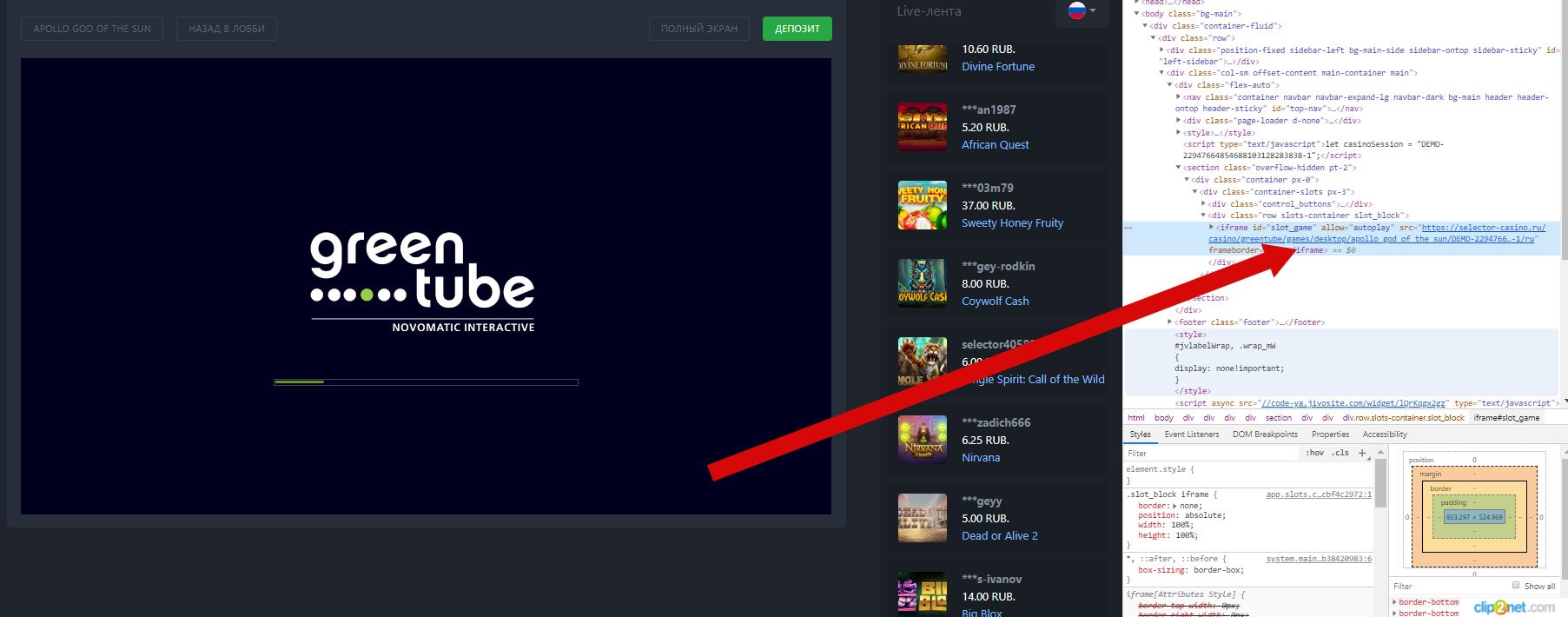Enable the Show all checkbox
The width and height of the screenshot is (1568, 617).
[1516, 586]
